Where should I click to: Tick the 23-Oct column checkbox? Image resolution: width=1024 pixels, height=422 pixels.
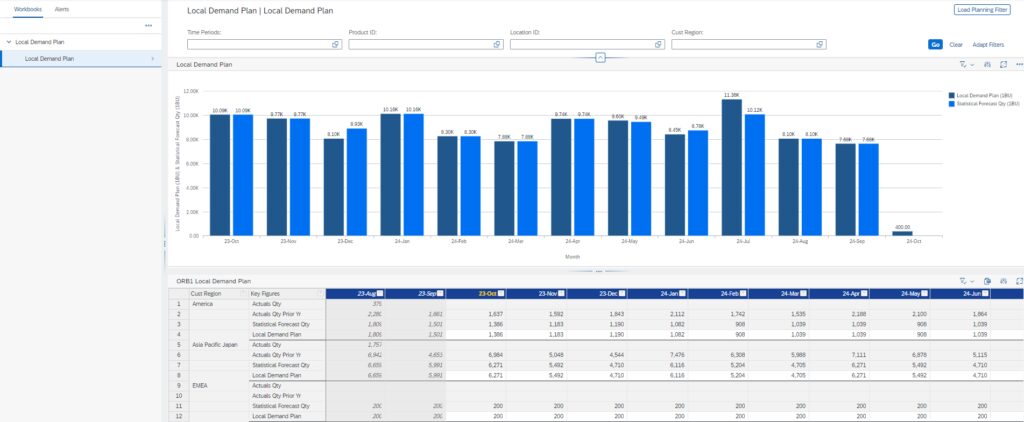pyautogui.click(x=502, y=293)
